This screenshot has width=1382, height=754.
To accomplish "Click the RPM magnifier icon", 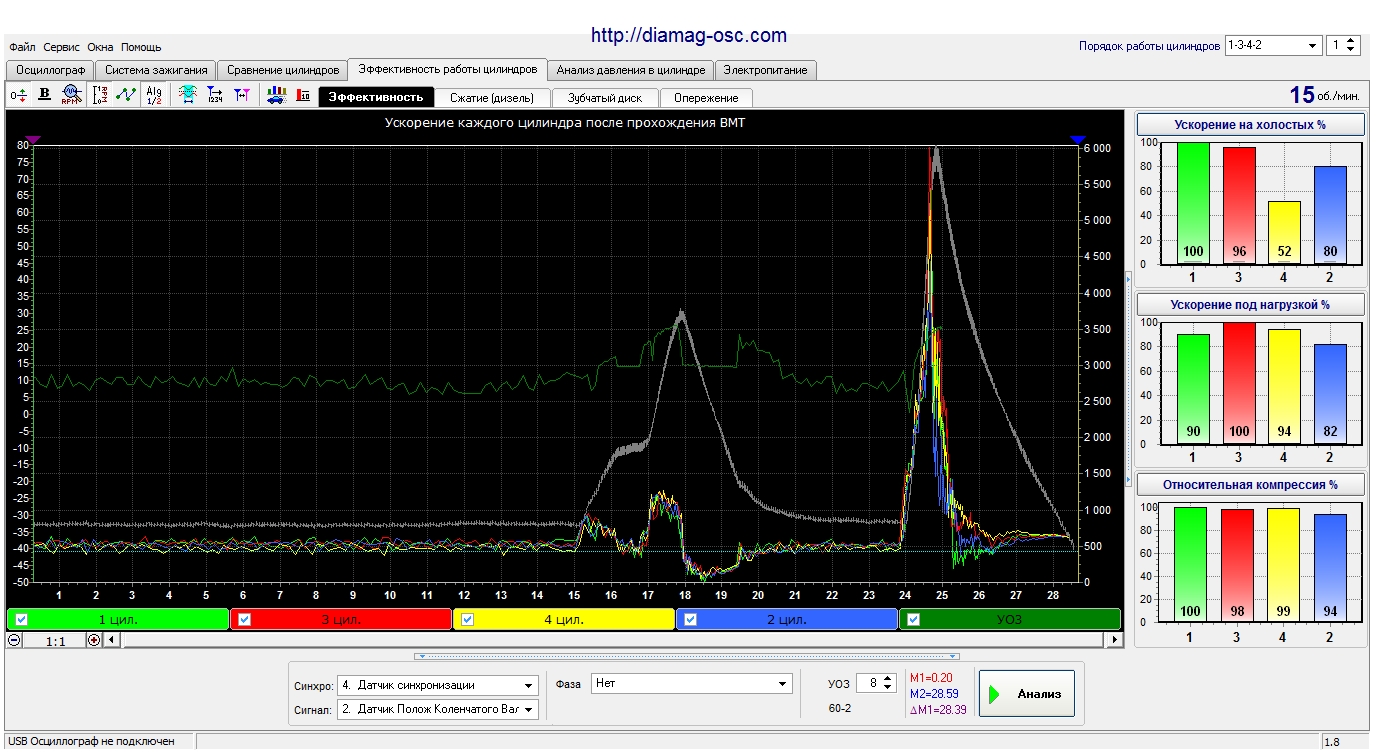I will point(70,95).
